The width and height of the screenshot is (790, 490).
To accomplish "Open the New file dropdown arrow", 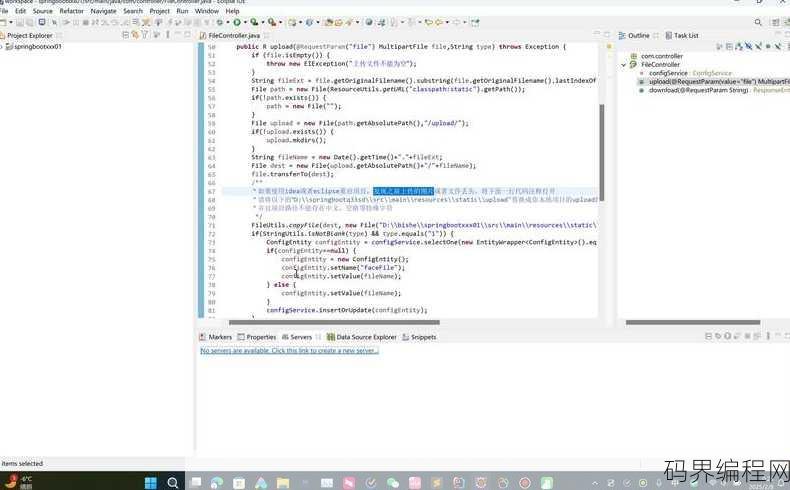I will [11, 22].
